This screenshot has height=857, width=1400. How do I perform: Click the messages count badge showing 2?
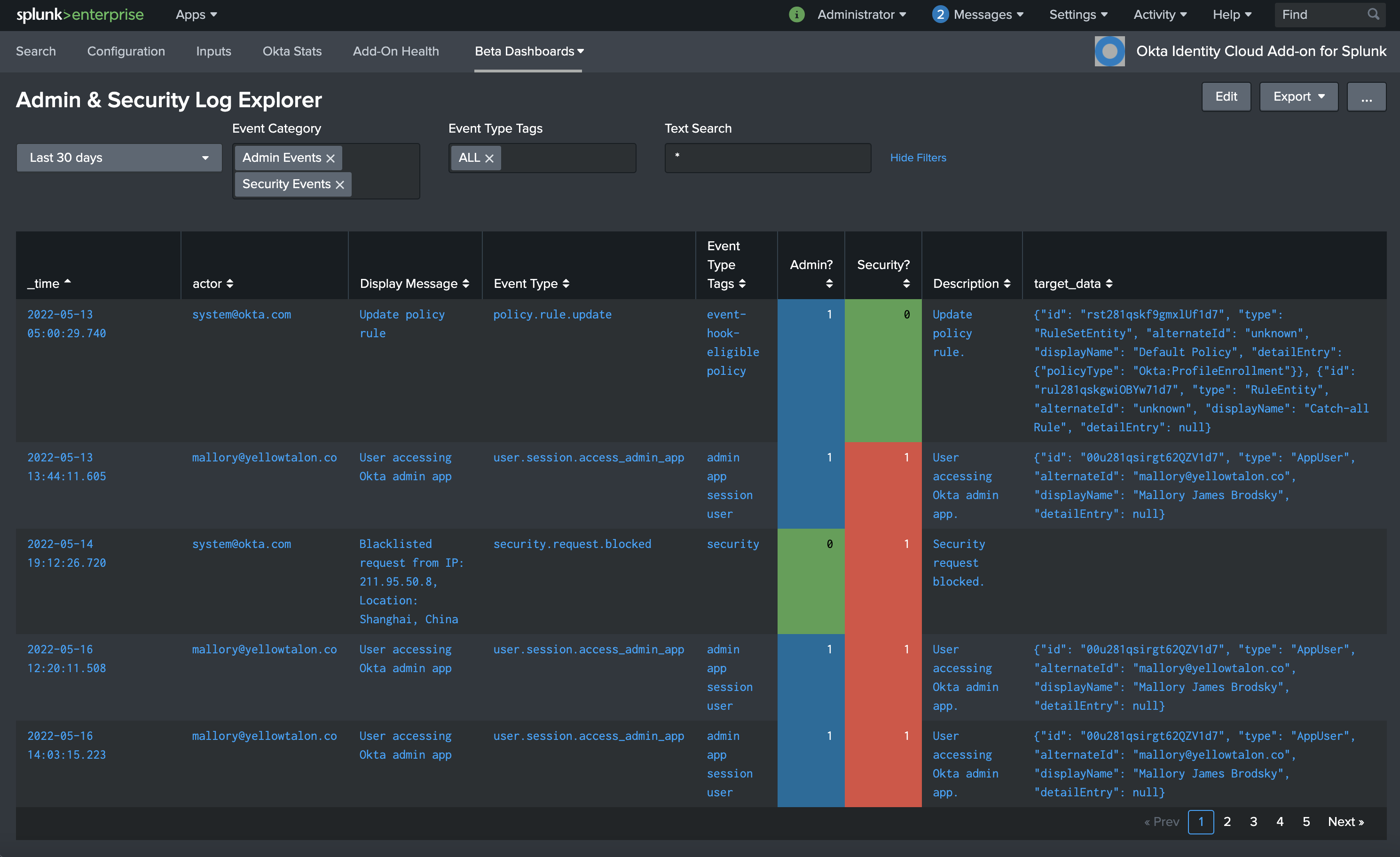click(x=940, y=15)
